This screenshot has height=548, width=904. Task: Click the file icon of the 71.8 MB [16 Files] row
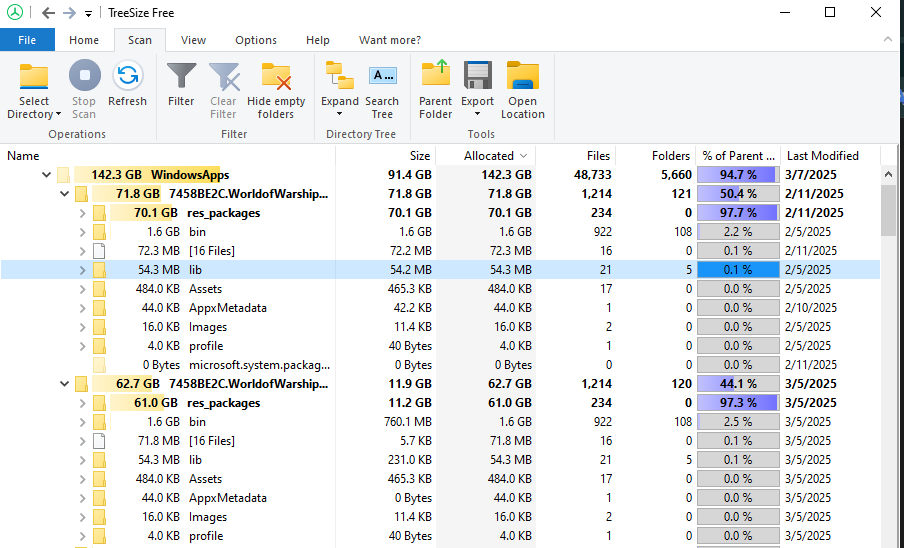[x=99, y=441]
